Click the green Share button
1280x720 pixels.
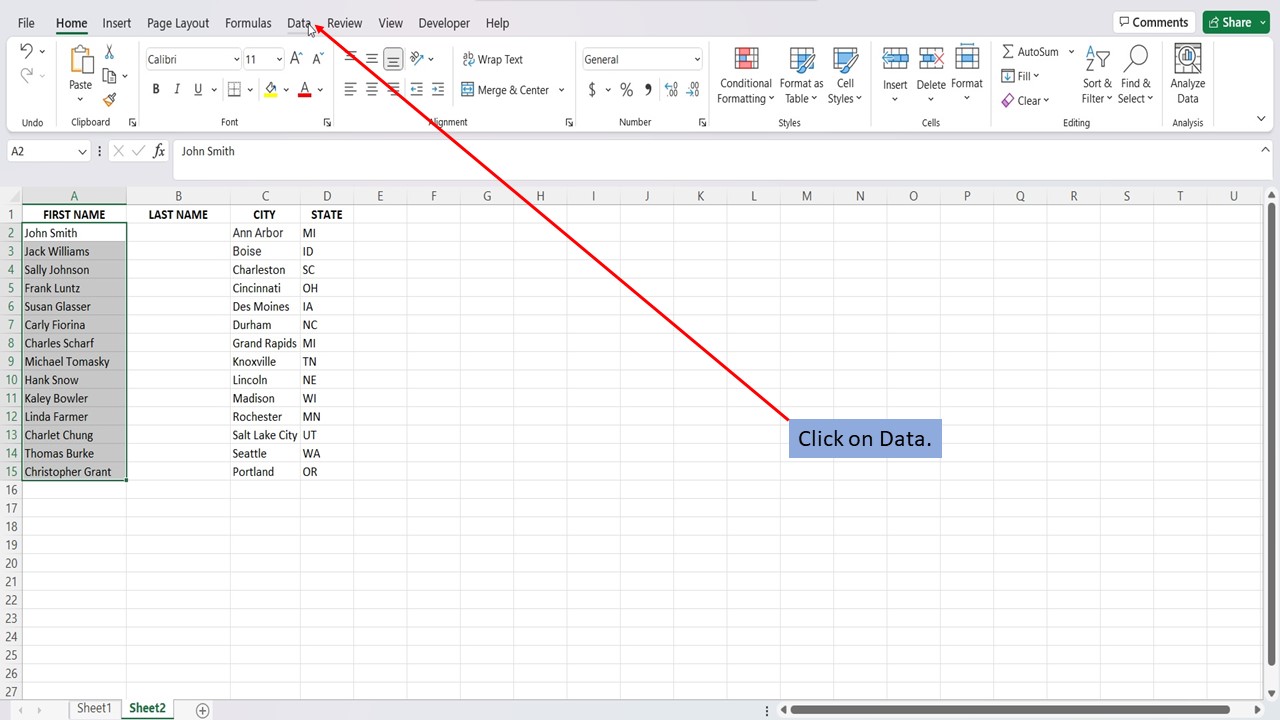tap(1236, 22)
